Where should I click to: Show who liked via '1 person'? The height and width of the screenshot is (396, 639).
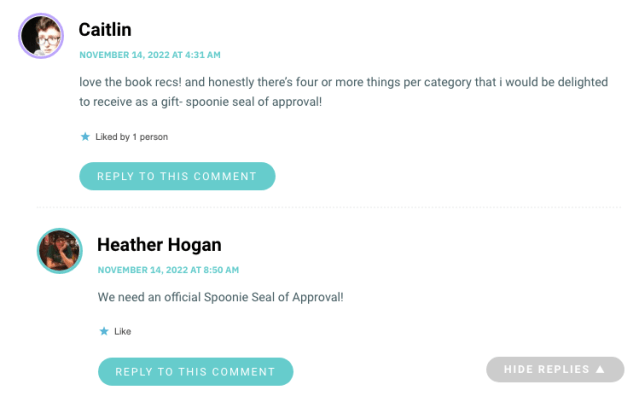coord(150,137)
